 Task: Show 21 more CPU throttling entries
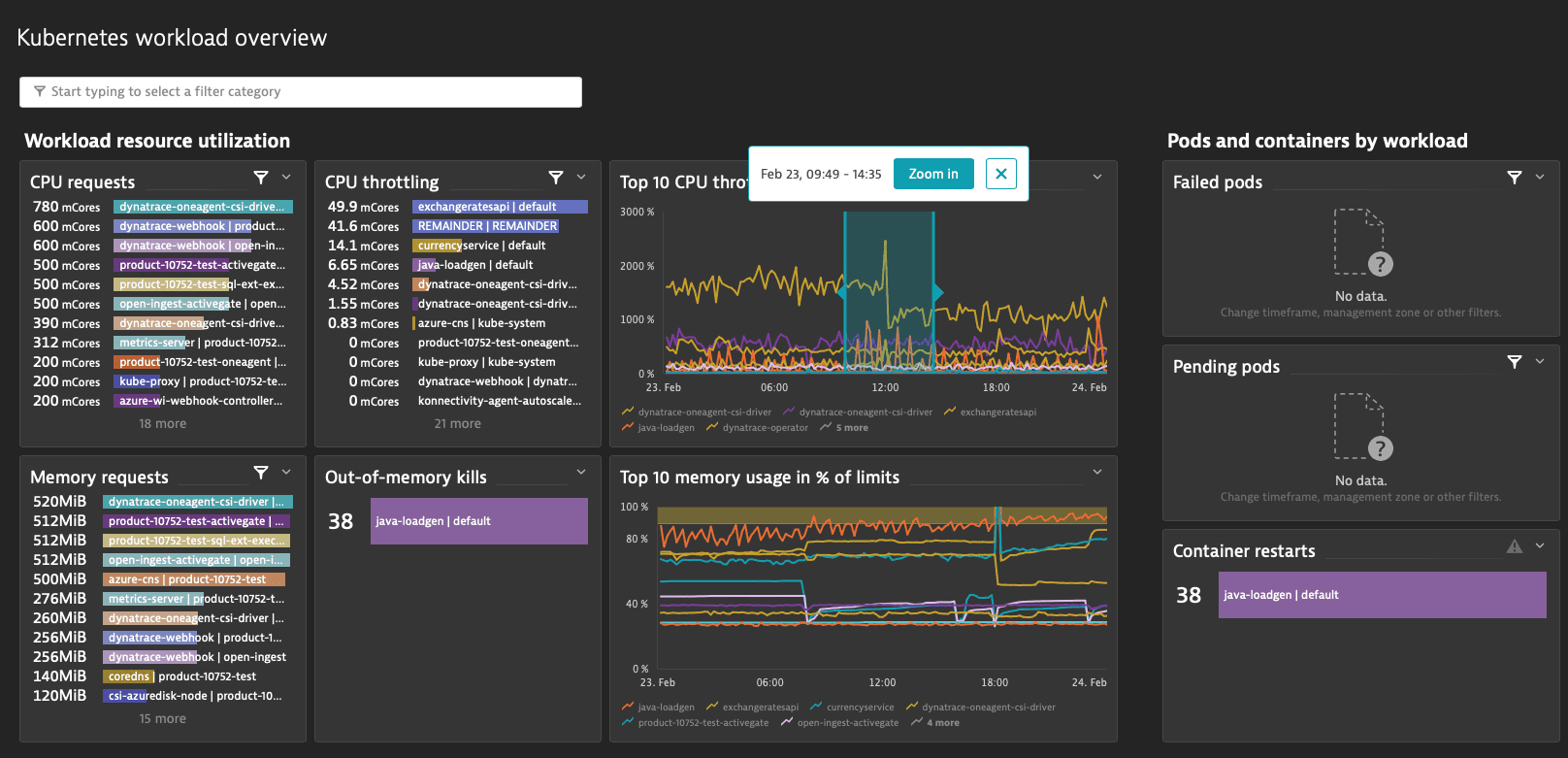coord(458,424)
